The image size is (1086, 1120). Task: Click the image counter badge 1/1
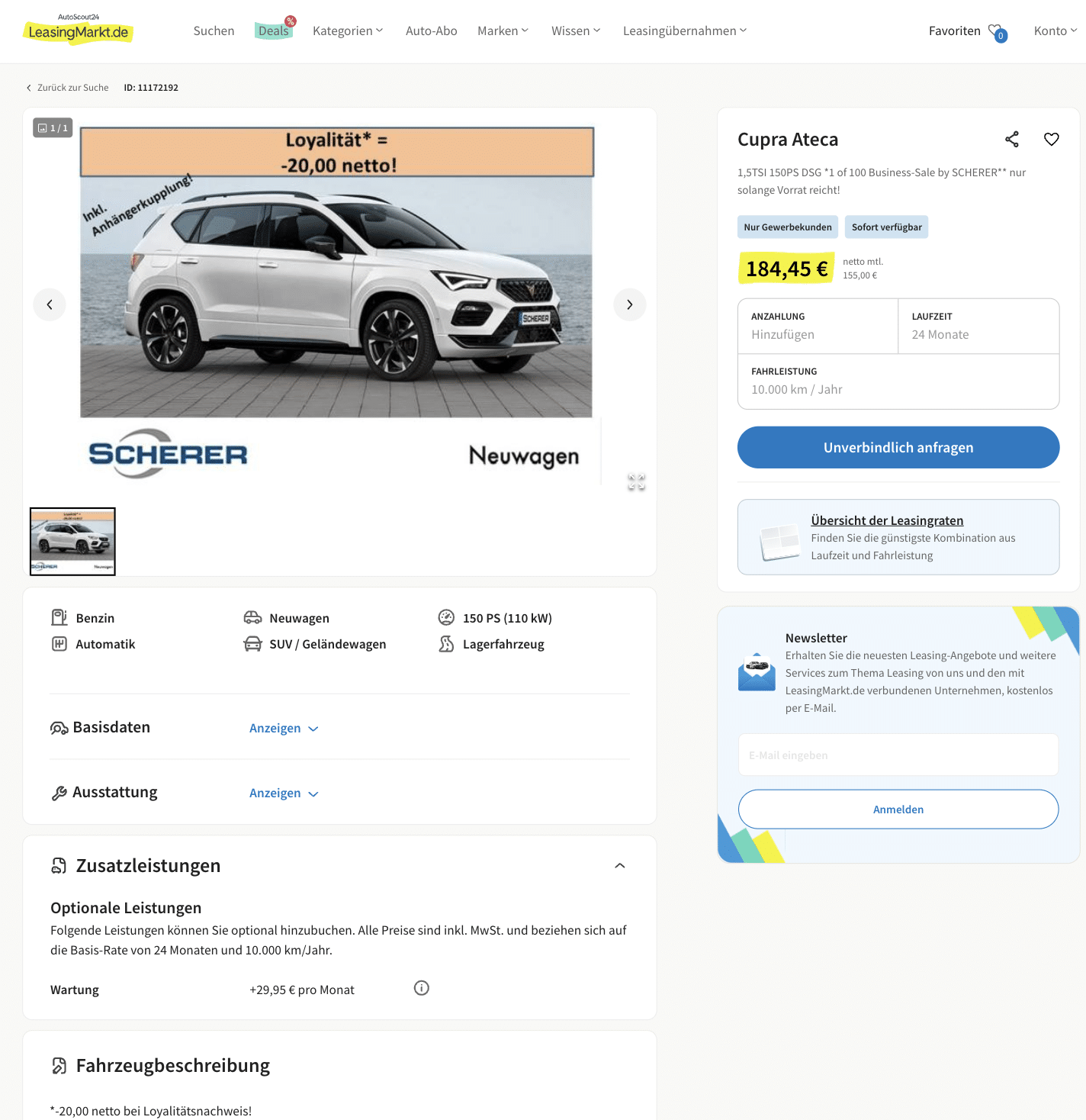pos(53,127)
